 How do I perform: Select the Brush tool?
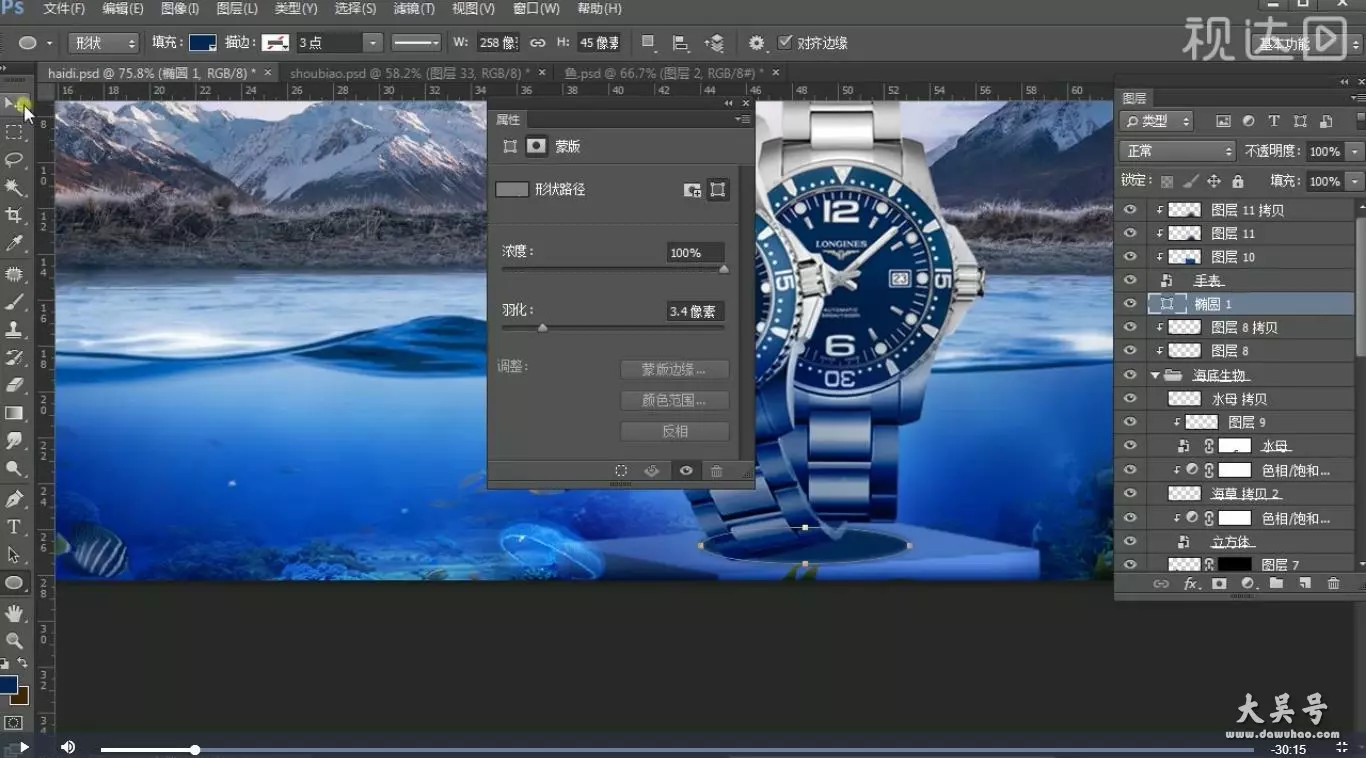[14, 302]
